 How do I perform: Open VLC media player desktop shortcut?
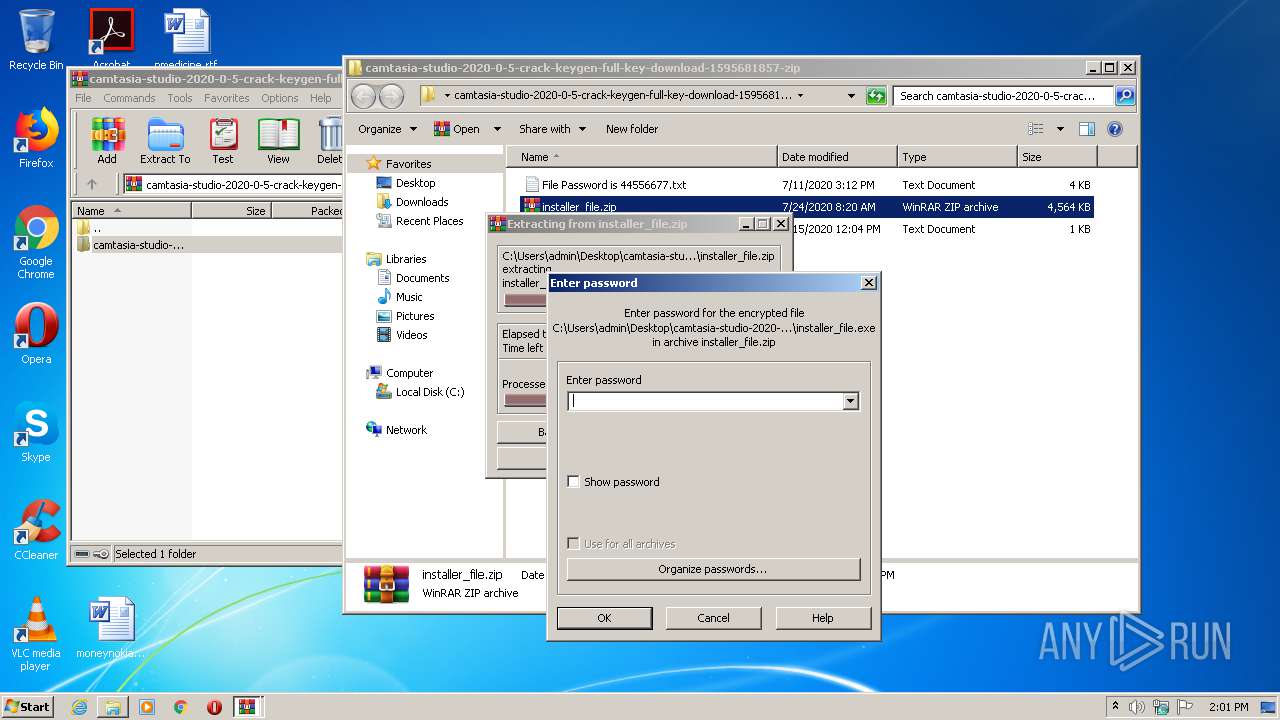[x=36, y=634]
